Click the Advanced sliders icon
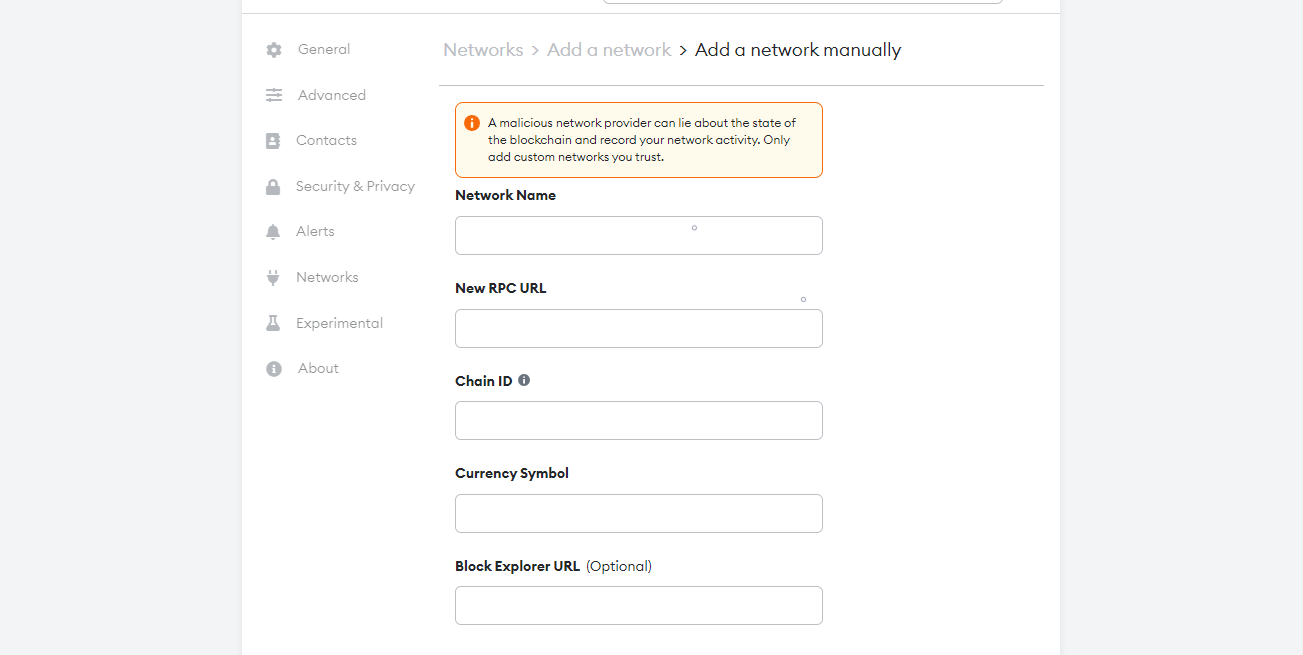The height and width of the screenshot is (655, 1303). [274, 96]
